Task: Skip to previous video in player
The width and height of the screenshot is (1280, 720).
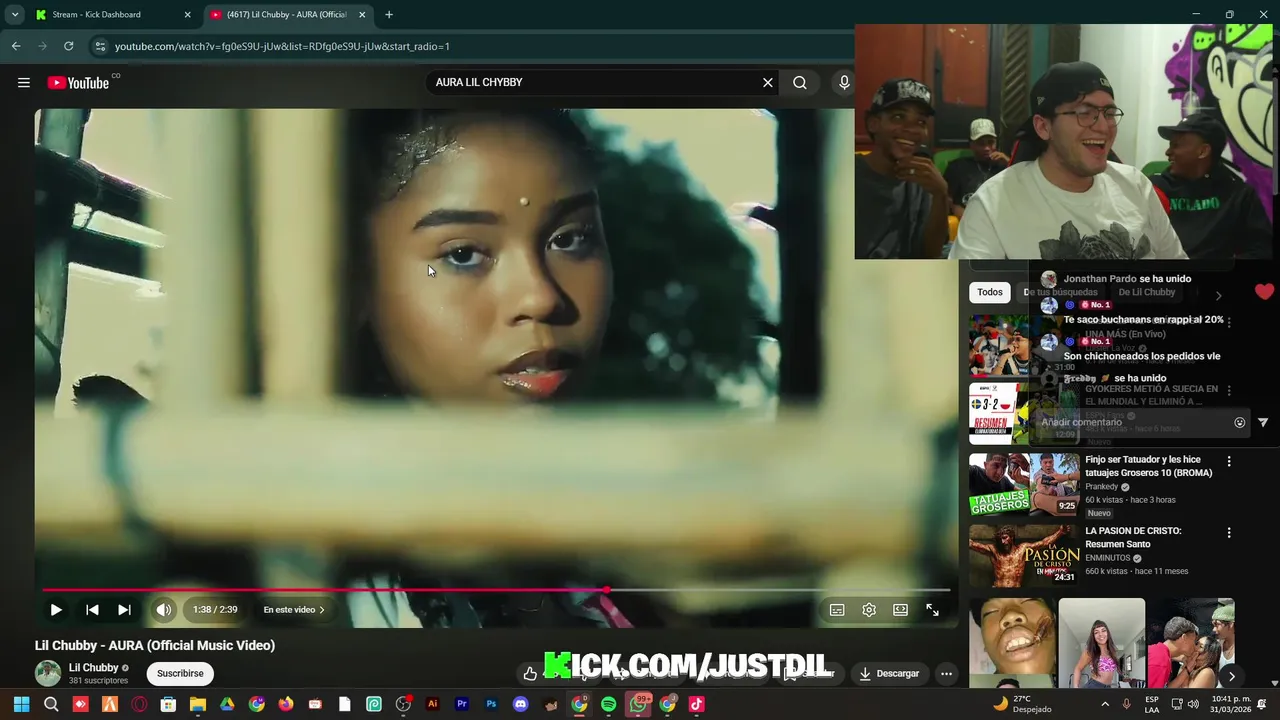Action: (92, 609)
